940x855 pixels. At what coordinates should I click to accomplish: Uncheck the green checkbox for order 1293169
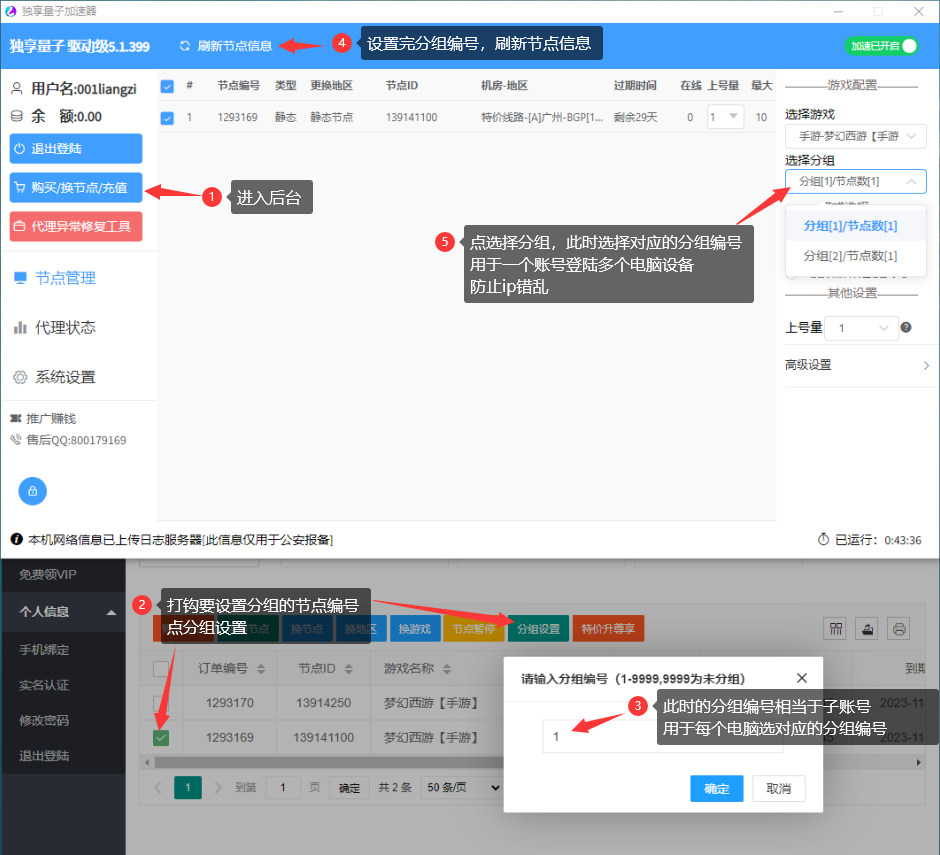[161, 737]
